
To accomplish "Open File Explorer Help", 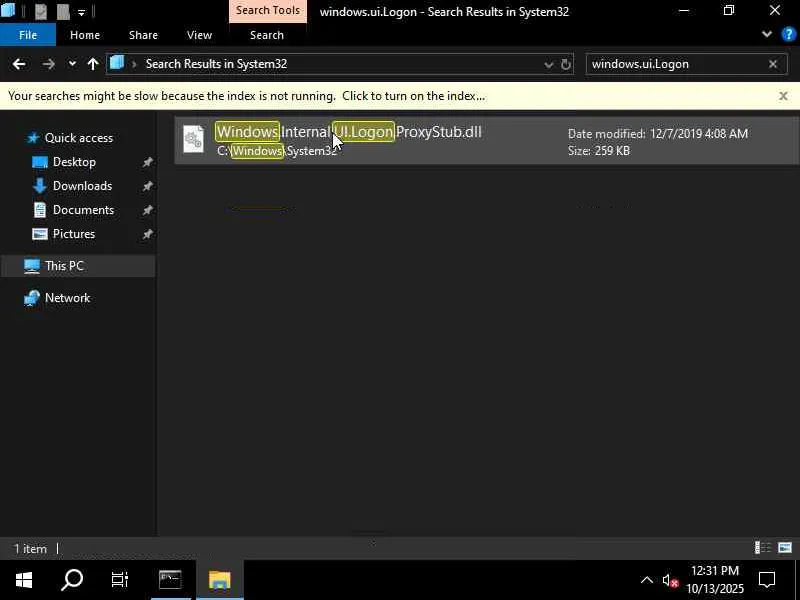I will 788,35.
